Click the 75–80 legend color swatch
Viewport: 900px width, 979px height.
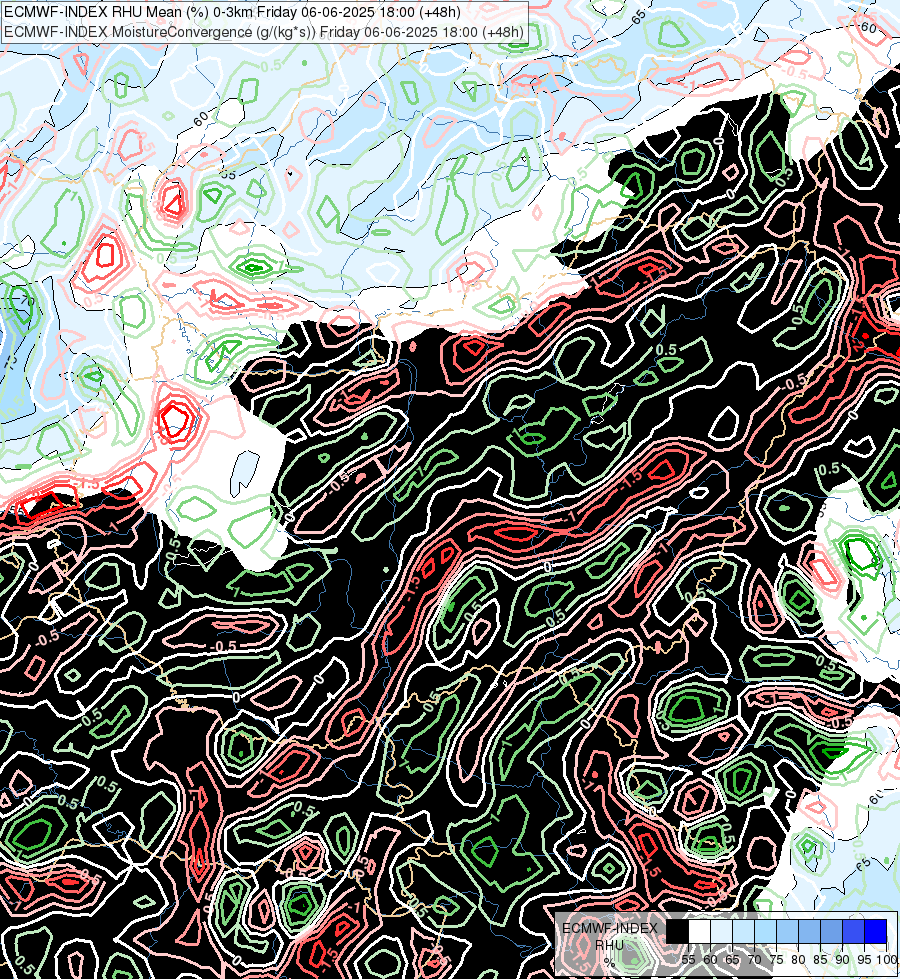pos(788,931)
